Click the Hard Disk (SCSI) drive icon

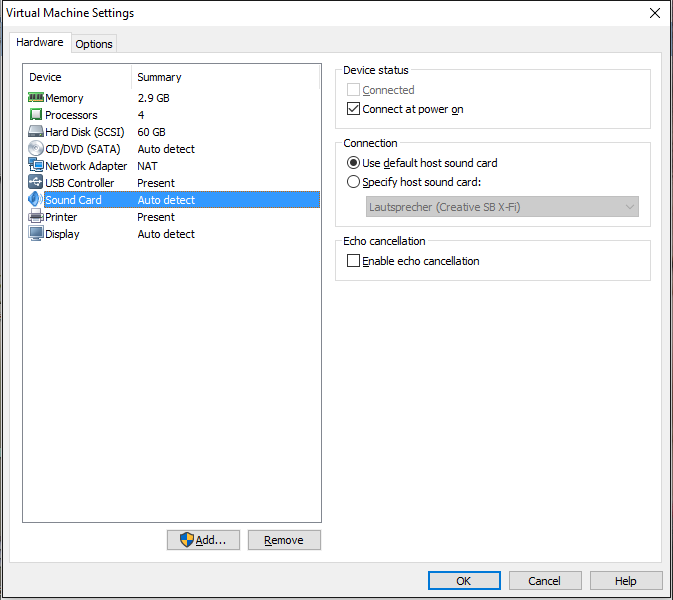tap(36, 131)
